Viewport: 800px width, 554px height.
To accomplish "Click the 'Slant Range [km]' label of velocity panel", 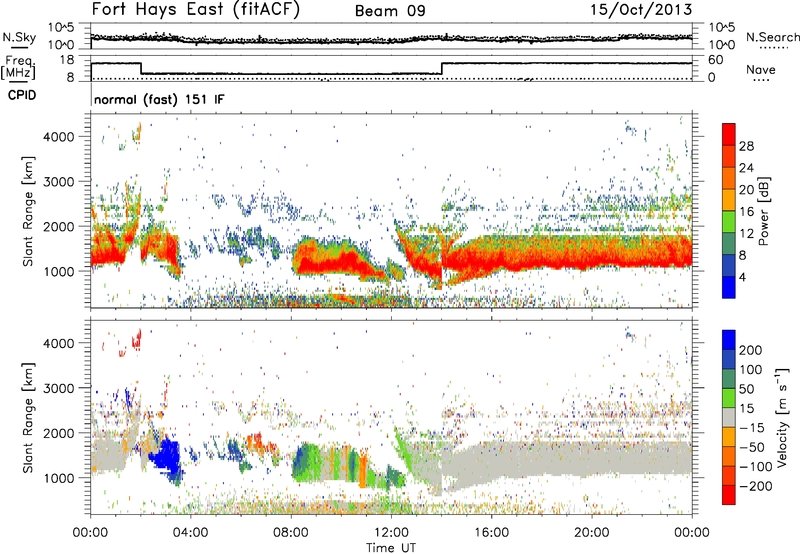I will pos(28,417).
